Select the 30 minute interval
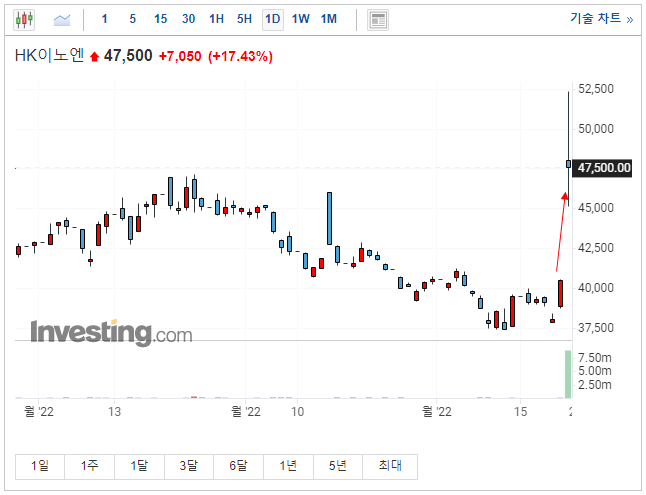 (x=189, y=19)
